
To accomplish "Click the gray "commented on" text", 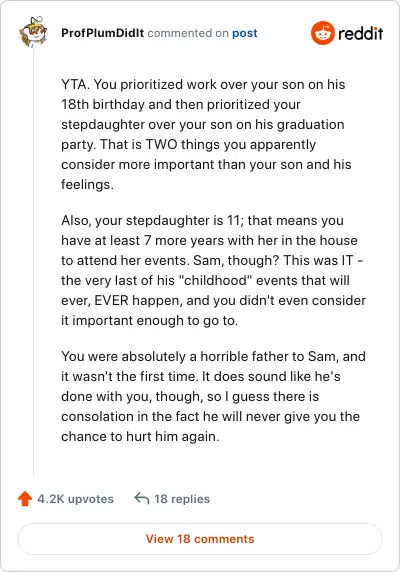I will [x=188, y=33].
